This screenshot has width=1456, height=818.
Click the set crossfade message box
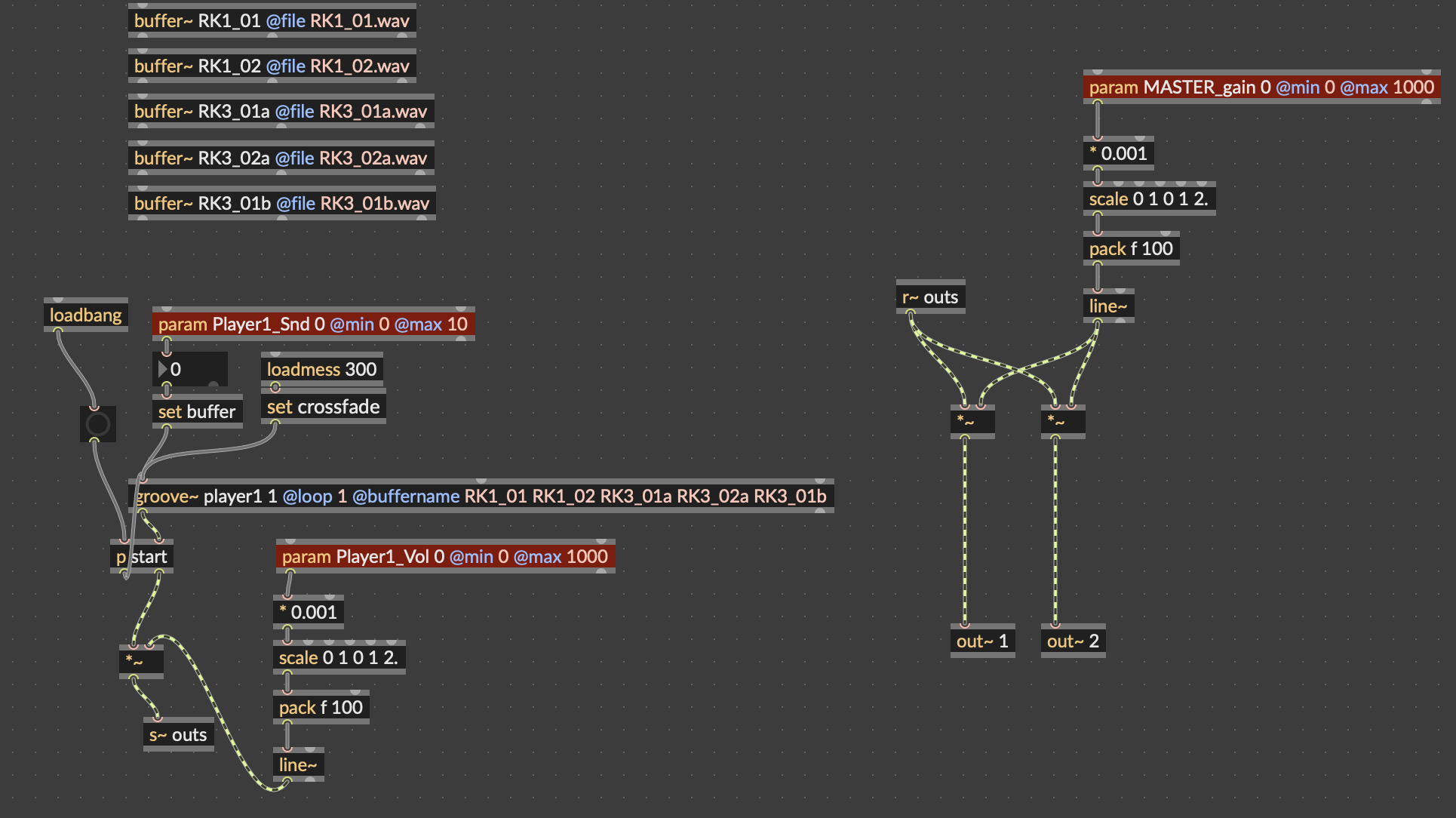(x=323, y=407)
